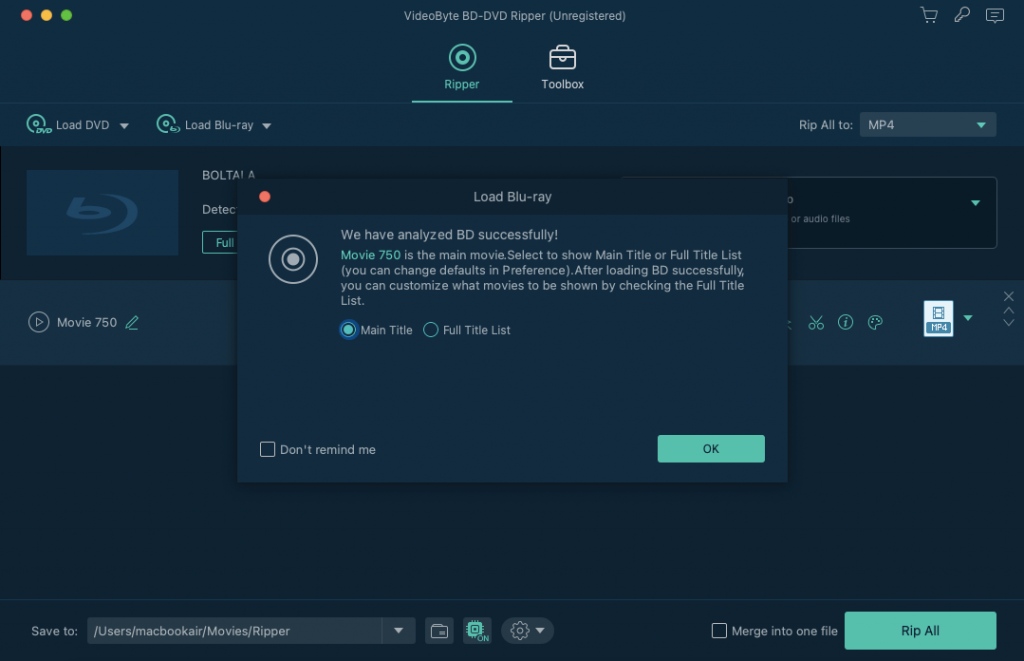Image resolution: width=1024 pixels, height=661 pixels.
Task: Expand the audio files panel dropdown arrow
Action: coord(975,203)
